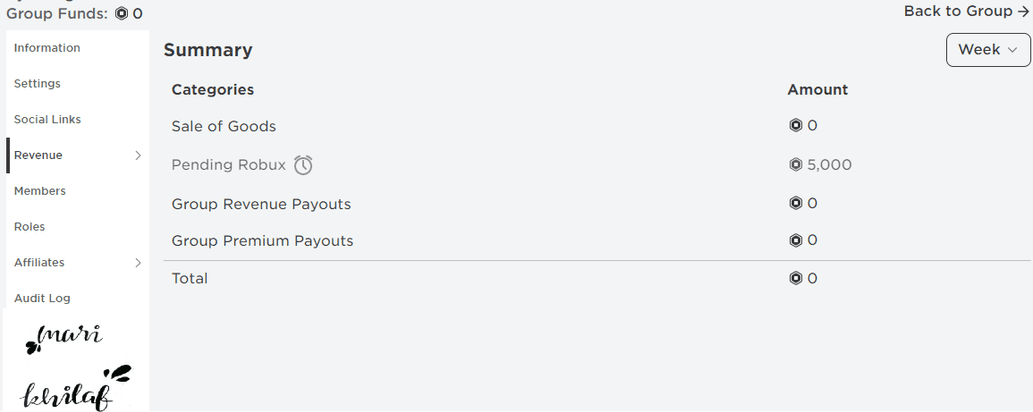This screenshot has height=412, width=1033.
Task: Click the Pending Robux label
Action: [229, 165]
